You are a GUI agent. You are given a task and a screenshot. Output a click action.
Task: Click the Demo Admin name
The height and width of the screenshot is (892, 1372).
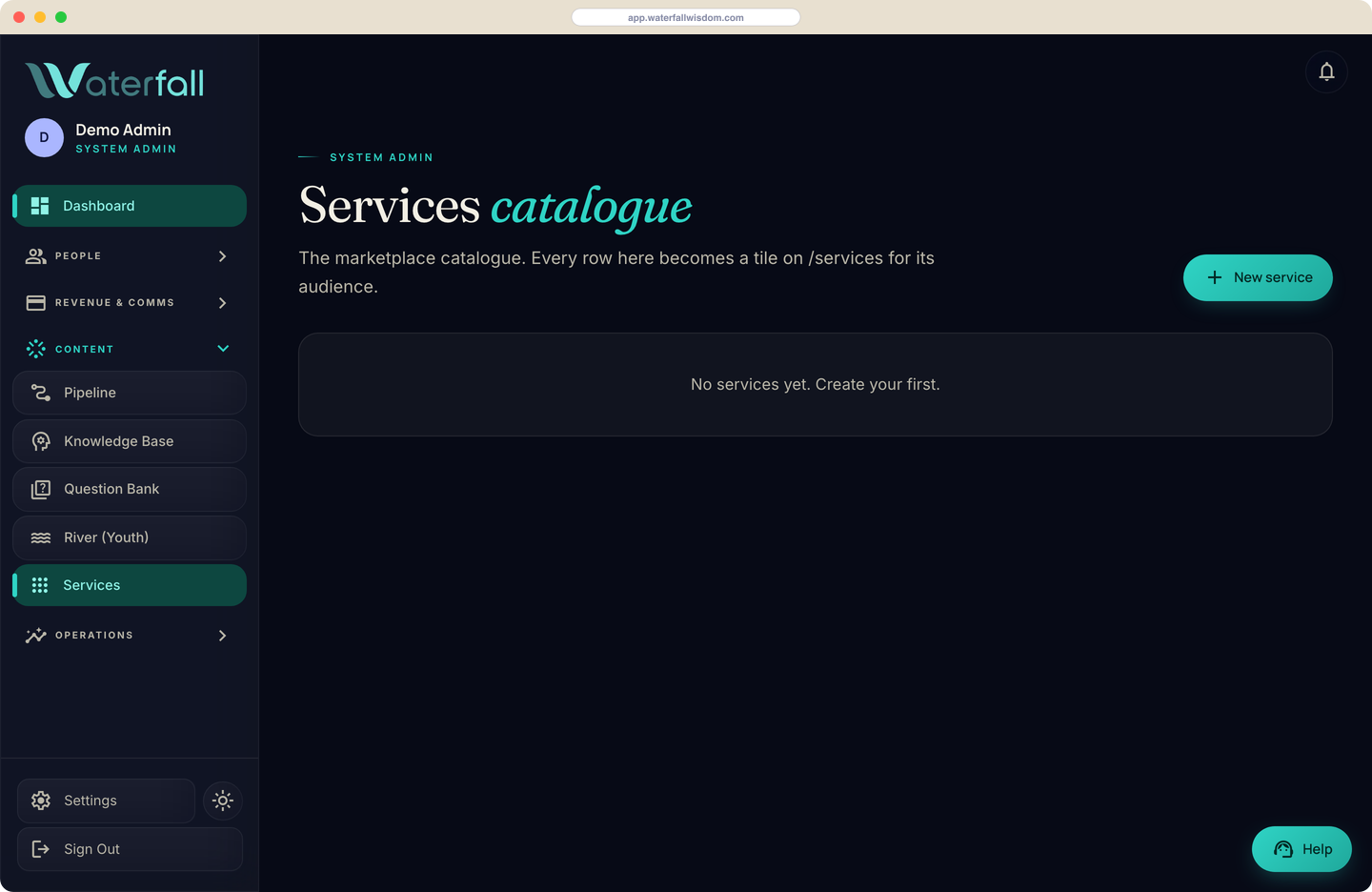[x=124, y=130]
